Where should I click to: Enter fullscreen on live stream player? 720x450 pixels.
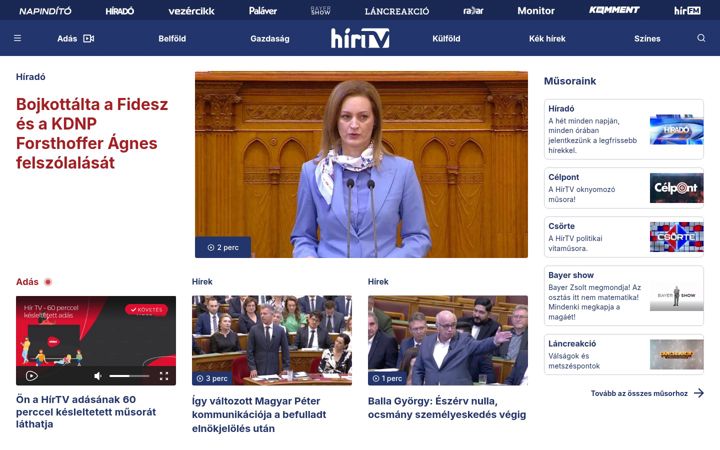164,376
